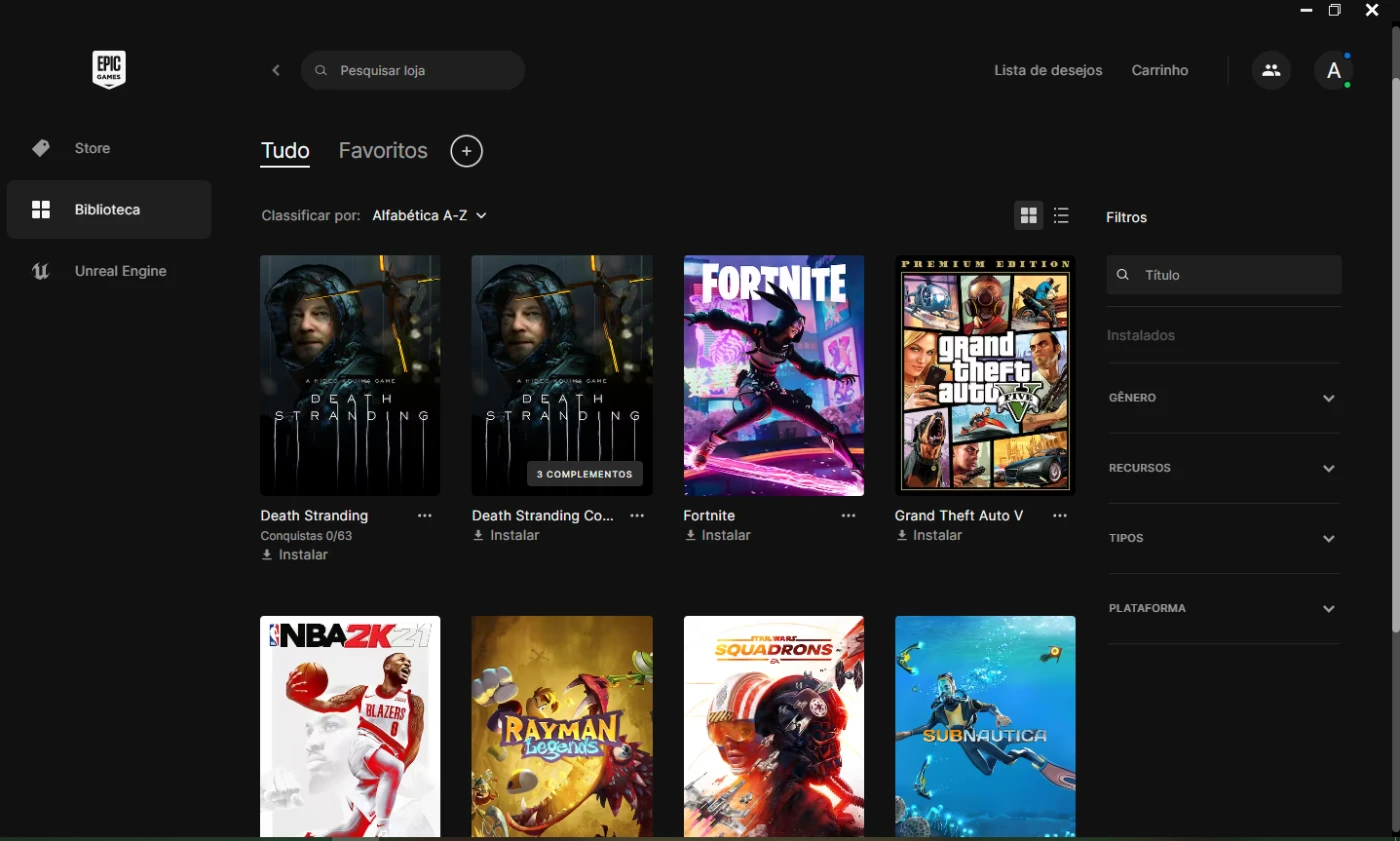Open the account avatar A menu
The height and width of the screenshot is (841, 1400).
pyautogui.click(x=1333, y=70)
